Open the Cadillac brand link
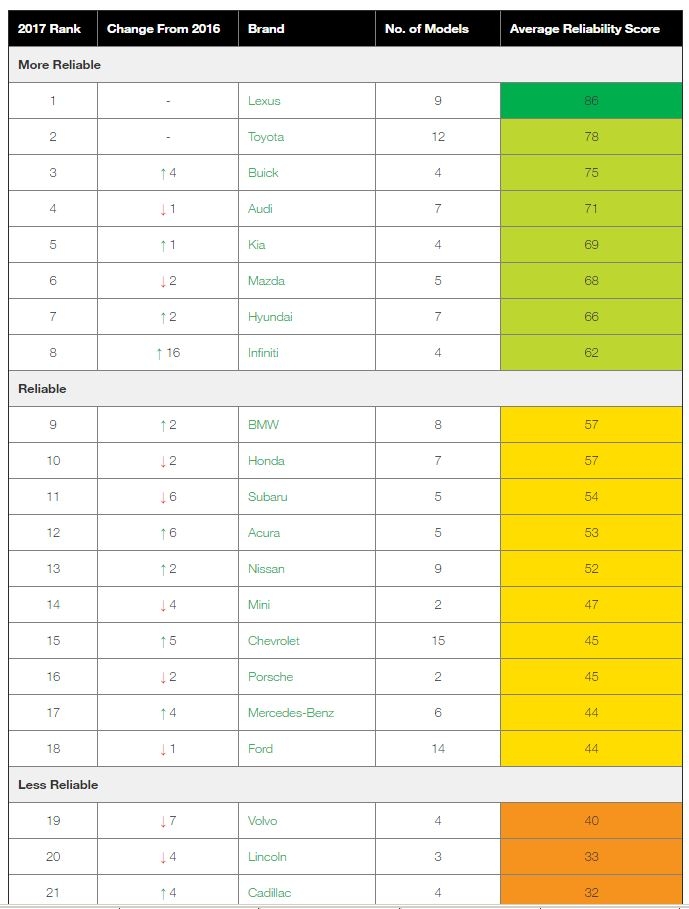This screenshot has width=689, height=909. 269,892
